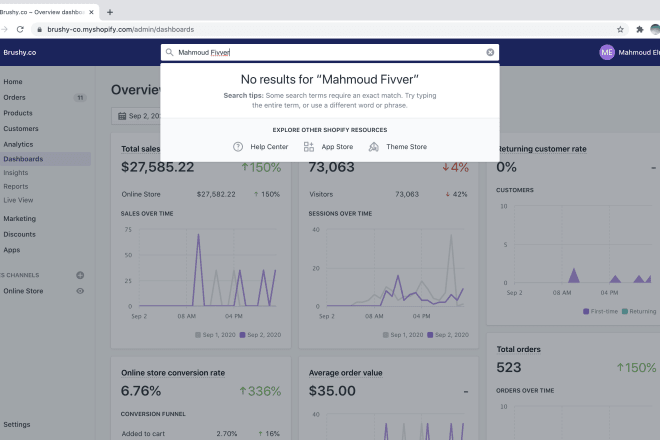Click the Brushy.co store name

click(20, 52)
